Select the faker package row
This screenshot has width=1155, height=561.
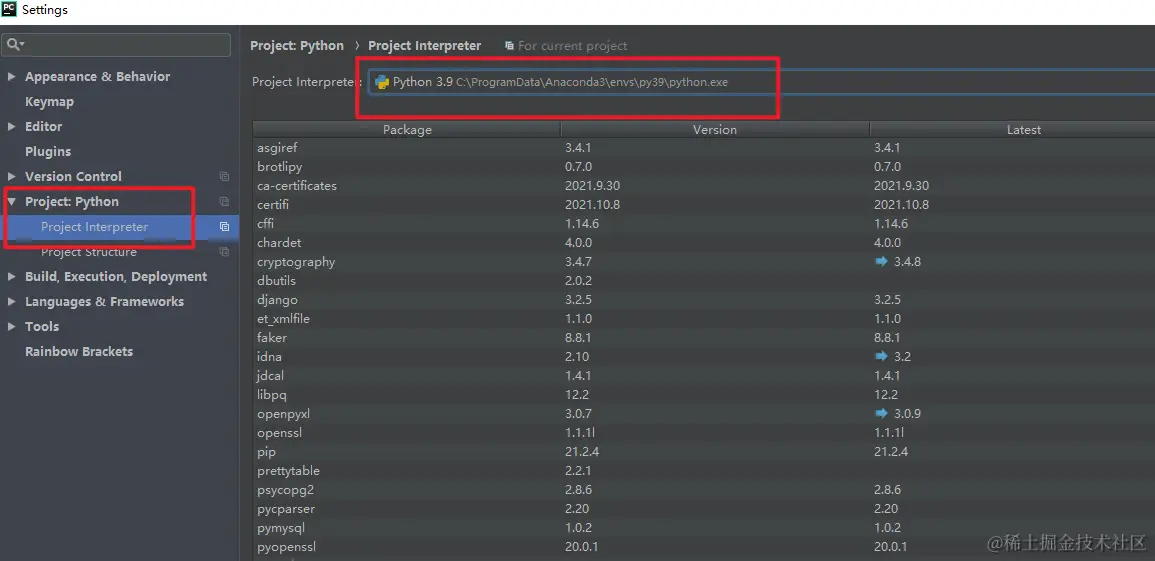click(x=703, y=338)
